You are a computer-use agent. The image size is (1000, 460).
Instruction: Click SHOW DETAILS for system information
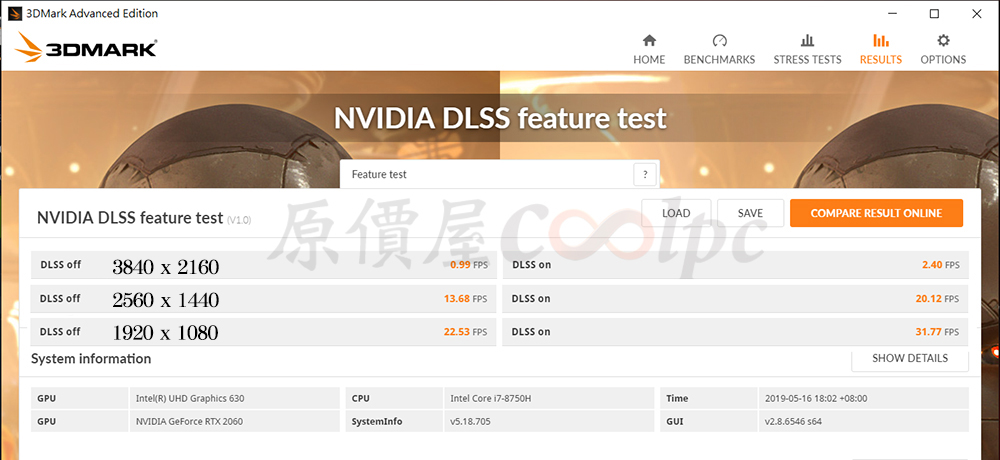[x=910, y=359]
